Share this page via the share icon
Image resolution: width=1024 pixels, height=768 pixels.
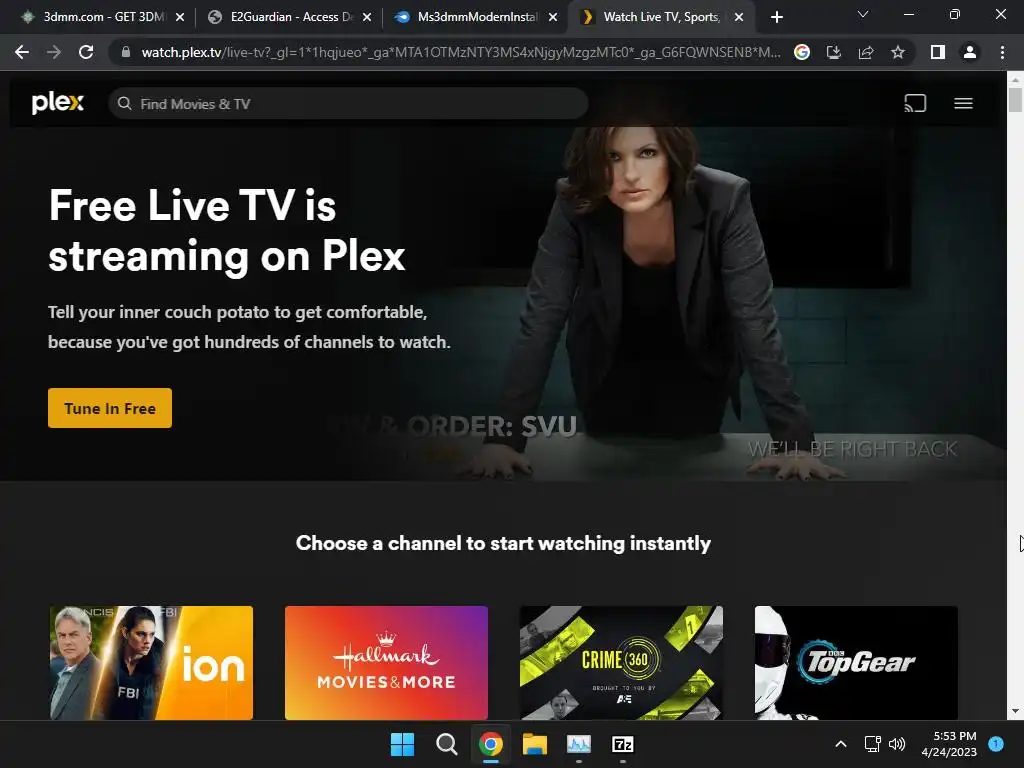coord(866,52)
